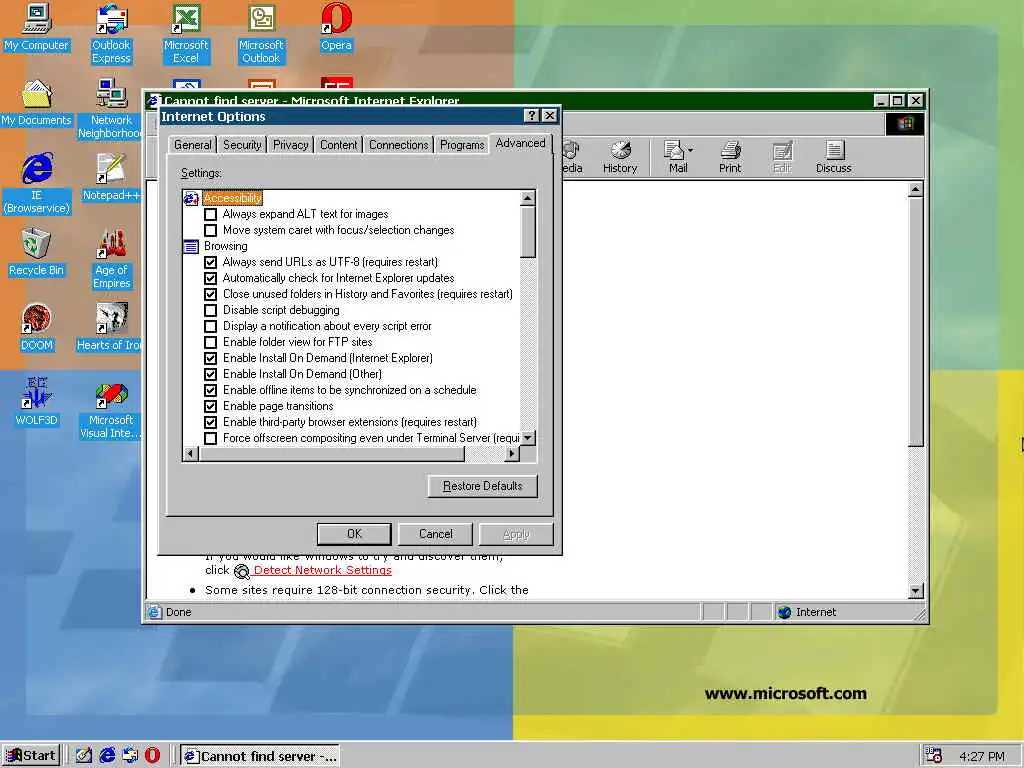1024x768 pixels.
Task: Select the Browsing category in settings list
Action: 225,246
